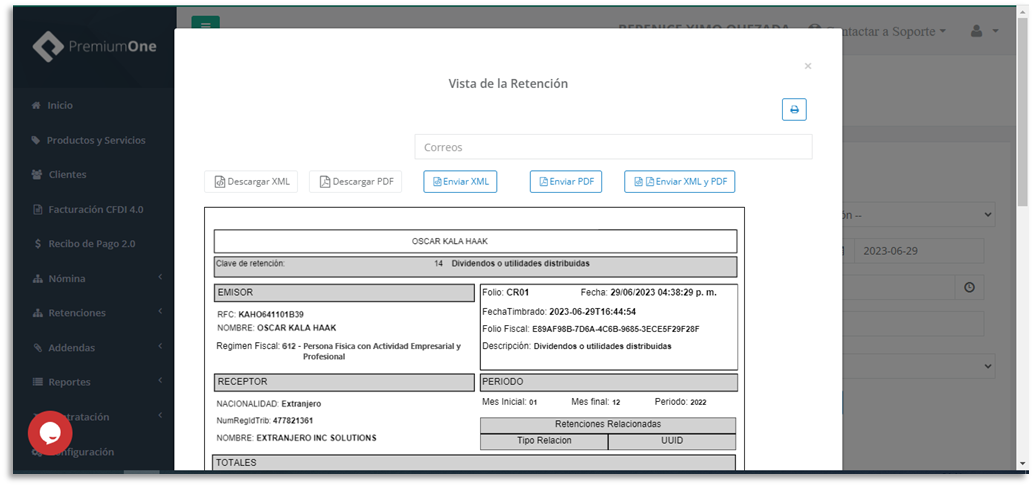This screenshot has width=1033, height=487.
Task: Open Facturación CFDI 4.0 menu item
Action: point(95,209)
